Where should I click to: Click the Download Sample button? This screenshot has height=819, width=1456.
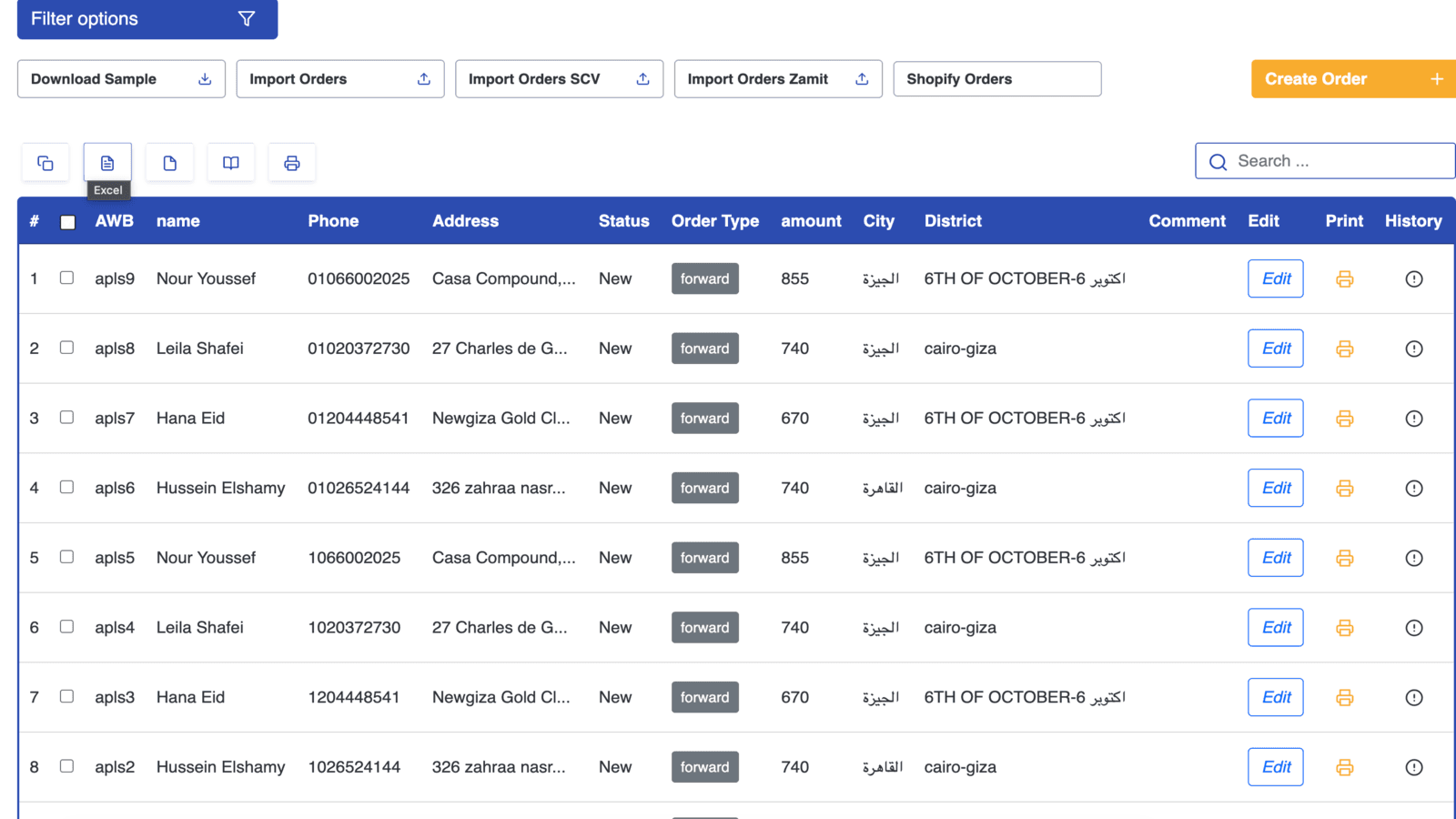pos(121,79)
